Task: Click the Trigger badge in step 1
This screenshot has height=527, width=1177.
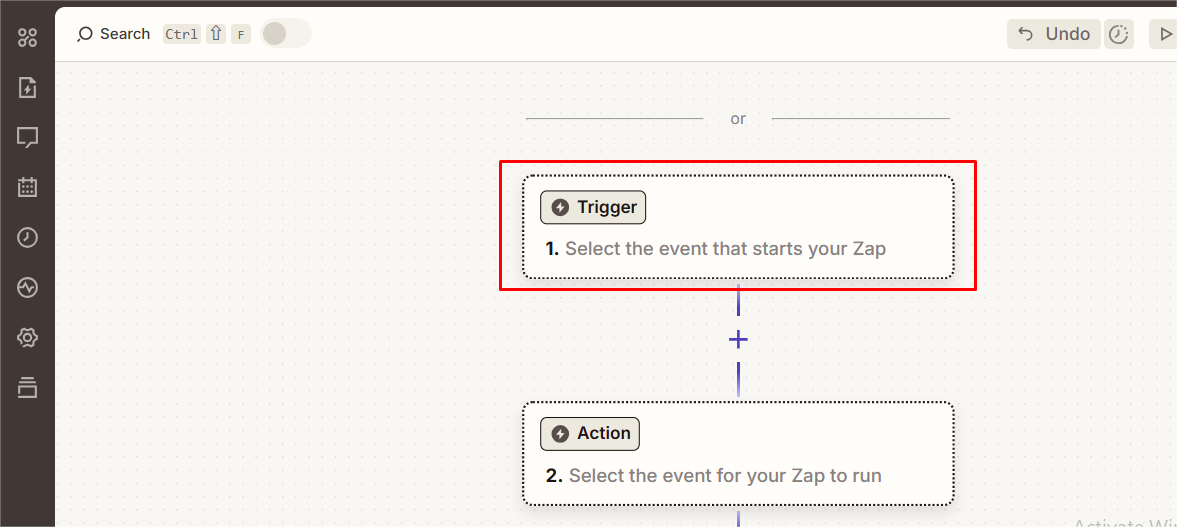Action: 594,207
